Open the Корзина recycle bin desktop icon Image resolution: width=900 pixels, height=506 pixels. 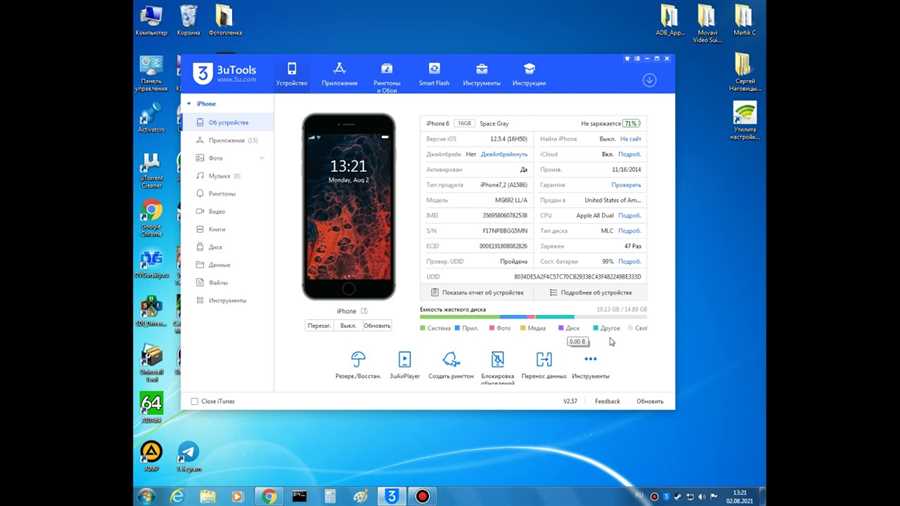click(188, 20)
